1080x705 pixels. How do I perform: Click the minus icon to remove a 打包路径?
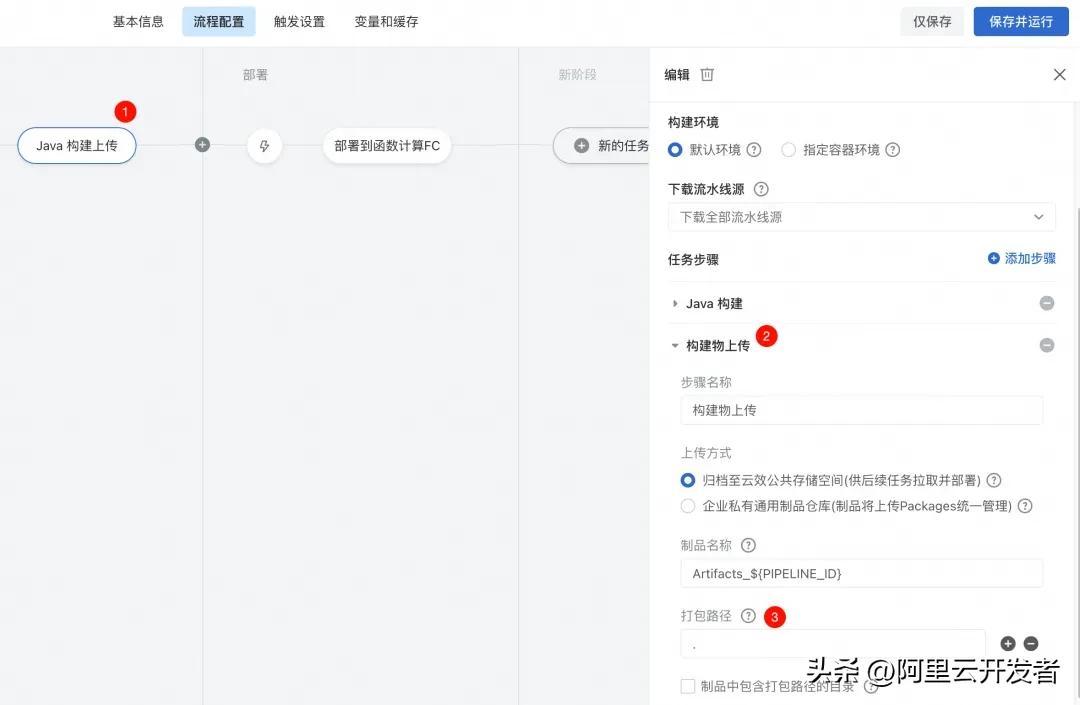pyautogui.click(x=1032, y=644)
